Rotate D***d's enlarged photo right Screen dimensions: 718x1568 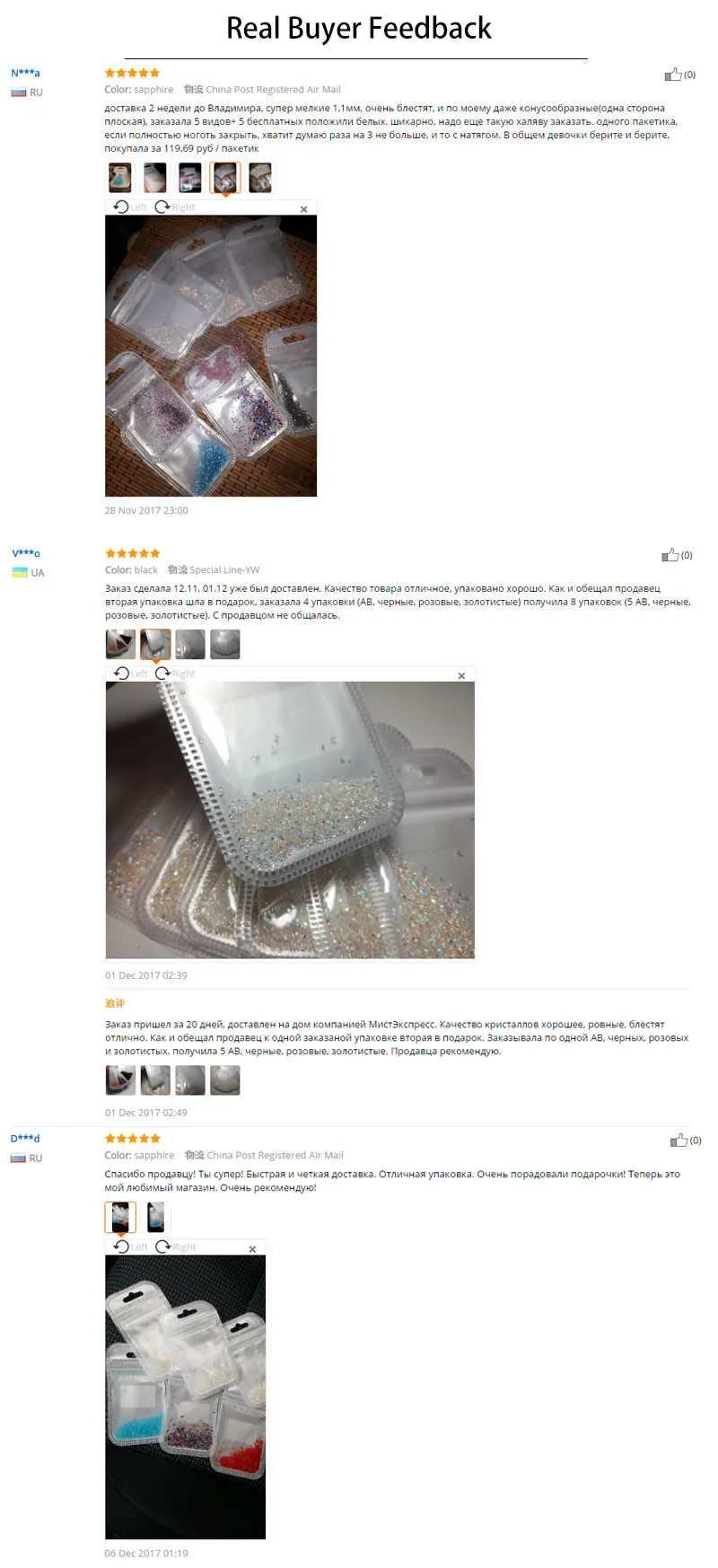coord(175,1246)
